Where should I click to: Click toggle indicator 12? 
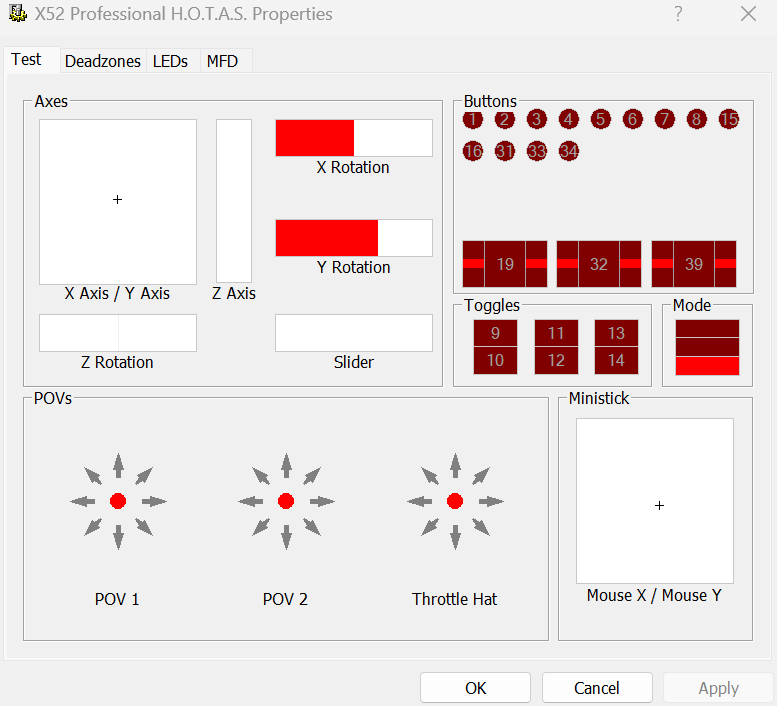tap(556, 360)
